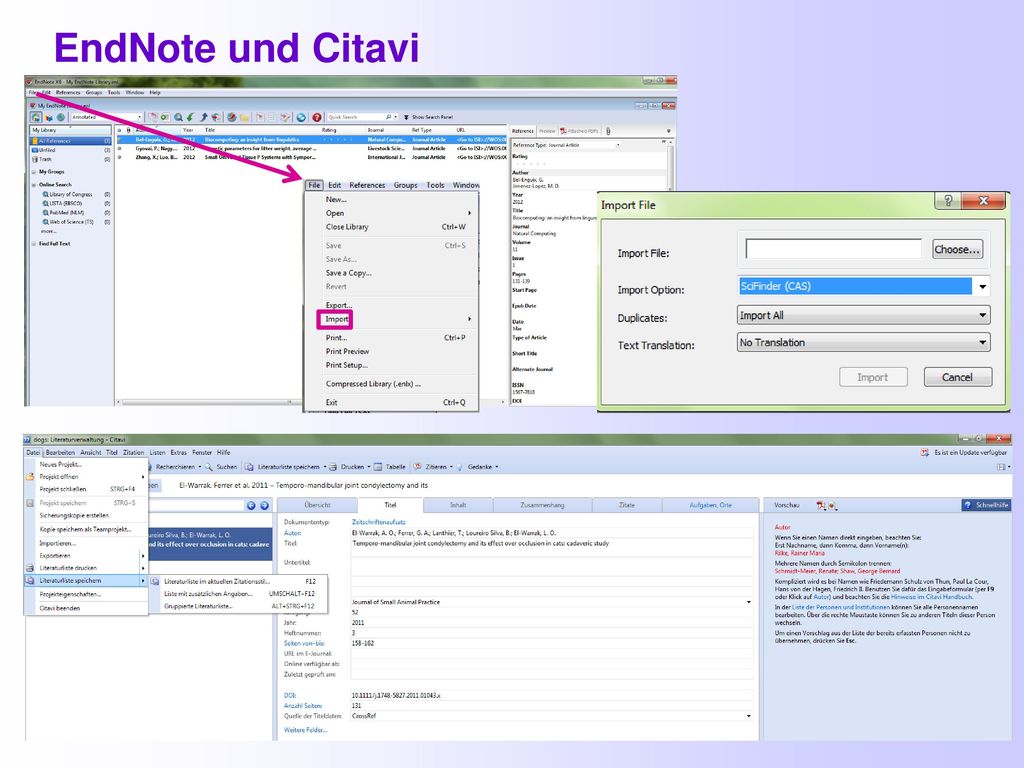
Task: Click EndNote Quick Search field
Action: coord(362,117)
